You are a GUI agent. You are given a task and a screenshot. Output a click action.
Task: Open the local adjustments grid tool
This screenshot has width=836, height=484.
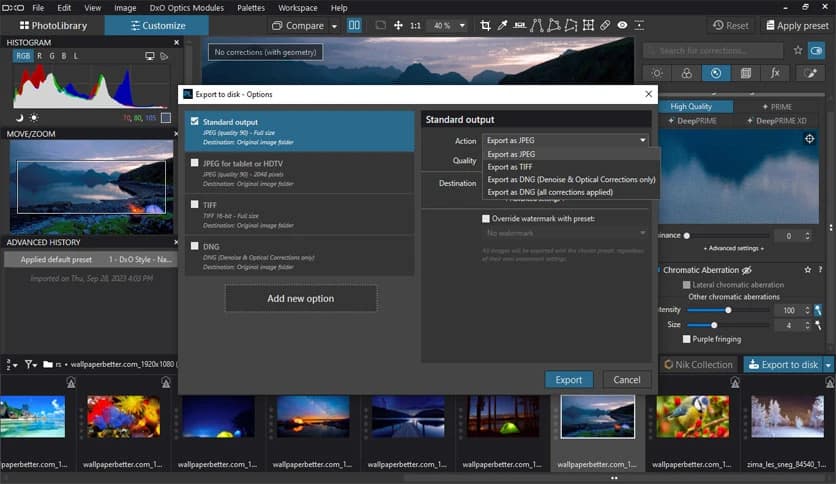588,25
